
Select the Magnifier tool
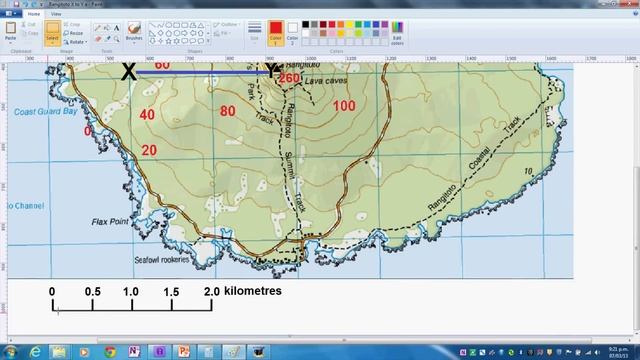tap(117, 39)
